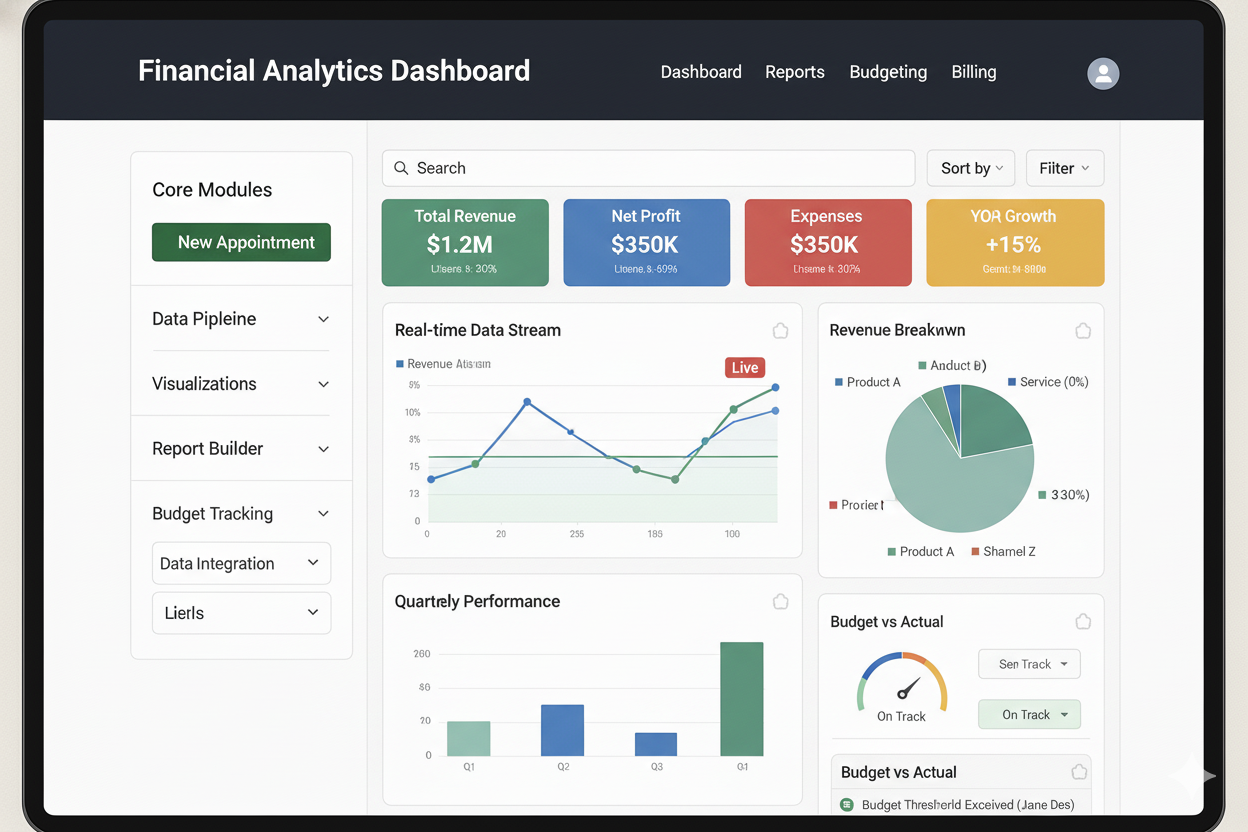Click the New Appointment button
This screenshot has width=1248, height=832.
coord(241,242)
